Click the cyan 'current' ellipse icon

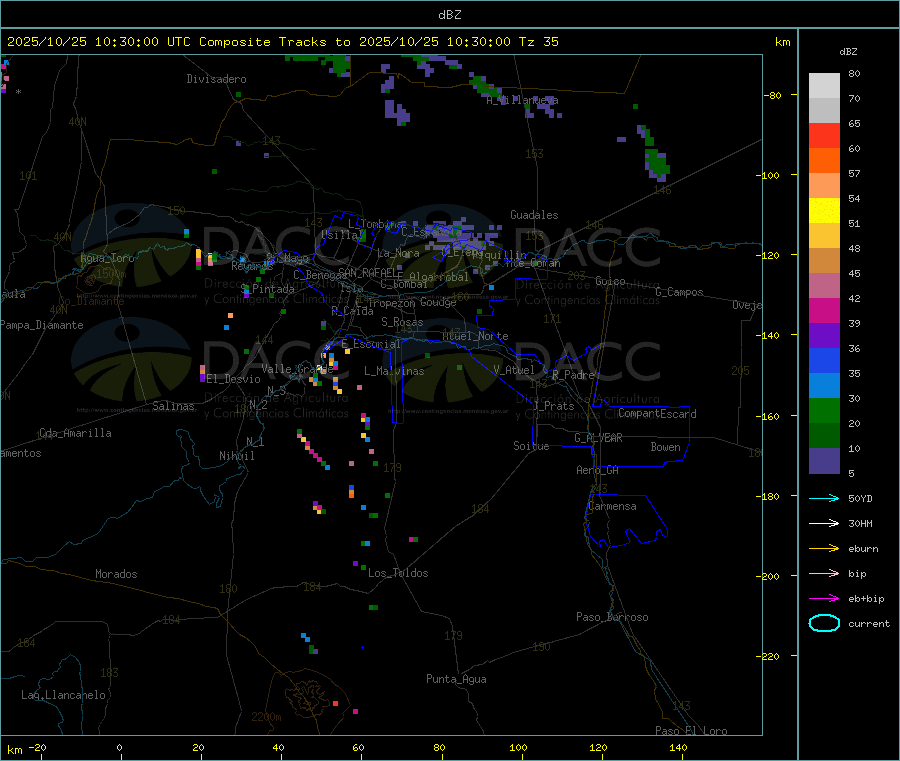point(824,623)
